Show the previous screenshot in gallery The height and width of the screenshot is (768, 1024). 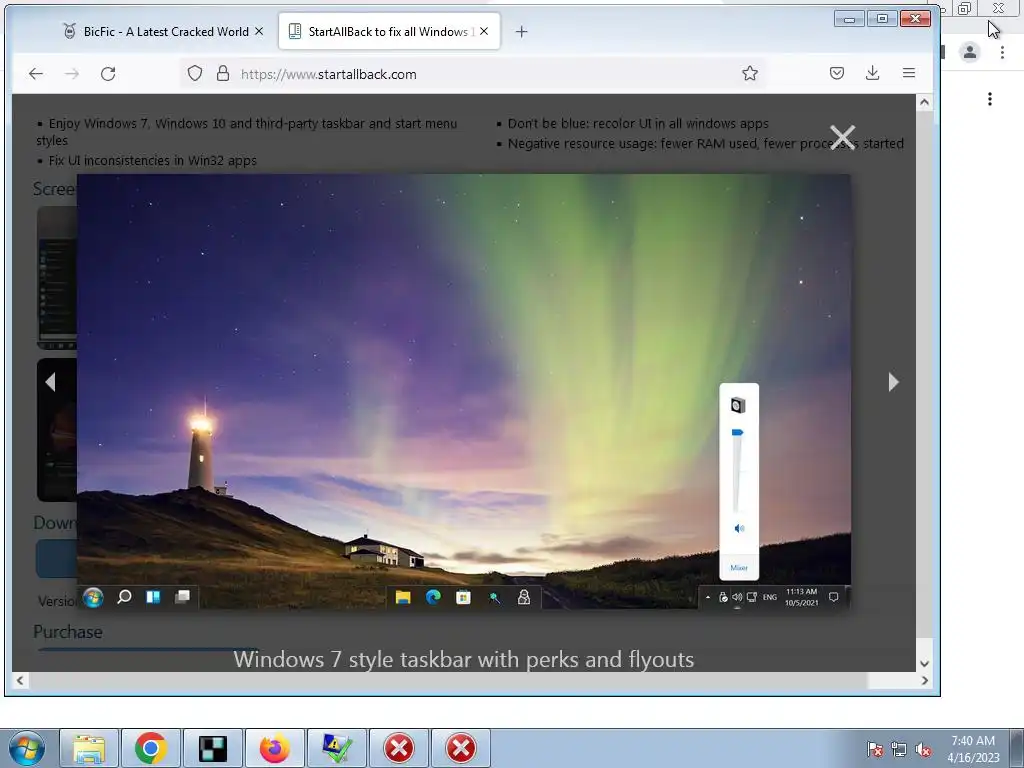pos(50,382)
